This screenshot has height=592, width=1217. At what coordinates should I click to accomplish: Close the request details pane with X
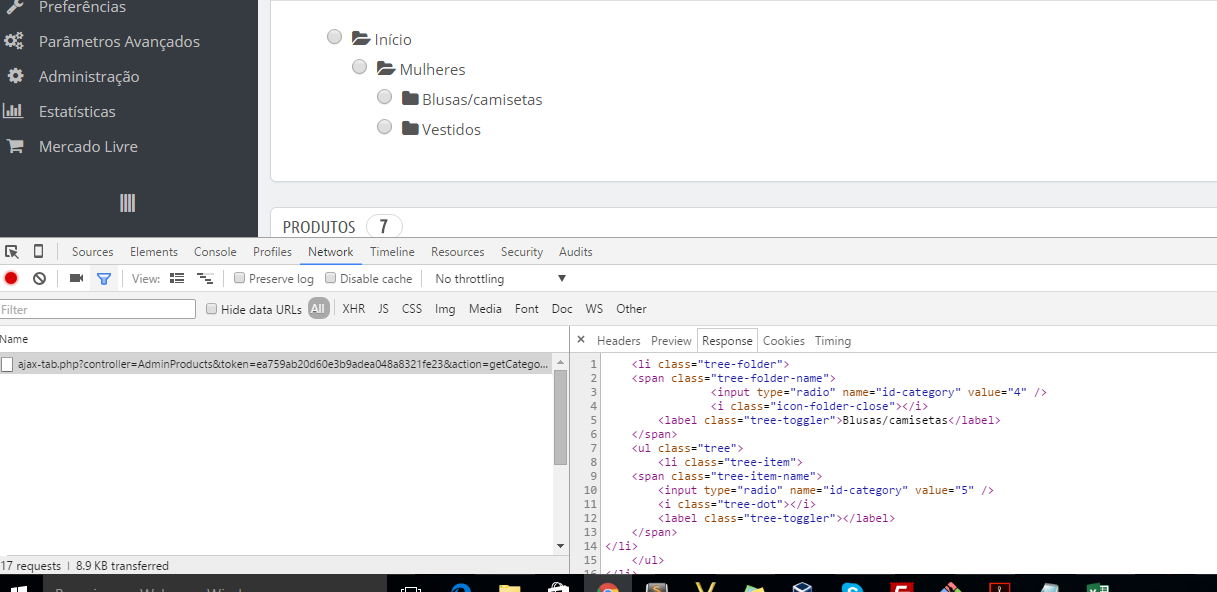point(581,340)
